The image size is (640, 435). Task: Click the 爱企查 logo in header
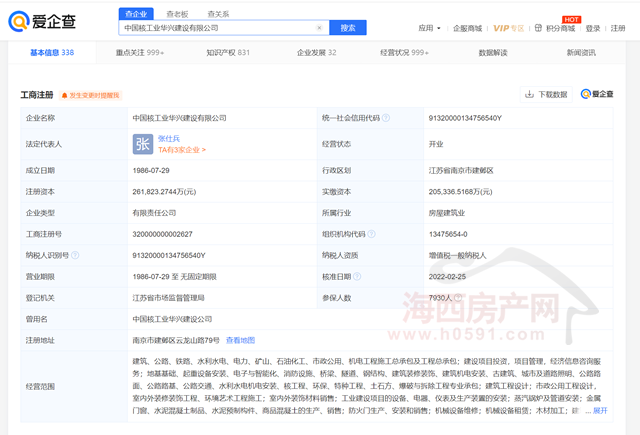pyautogui.click(x=42, y=21)
